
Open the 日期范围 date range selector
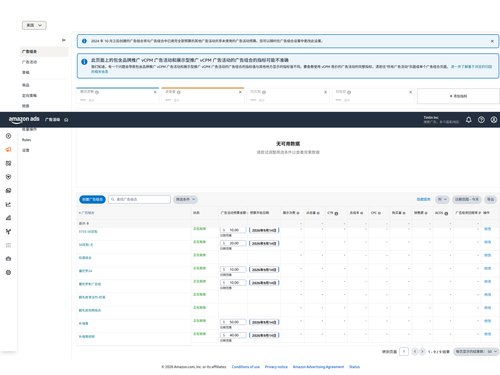point(467,199)
